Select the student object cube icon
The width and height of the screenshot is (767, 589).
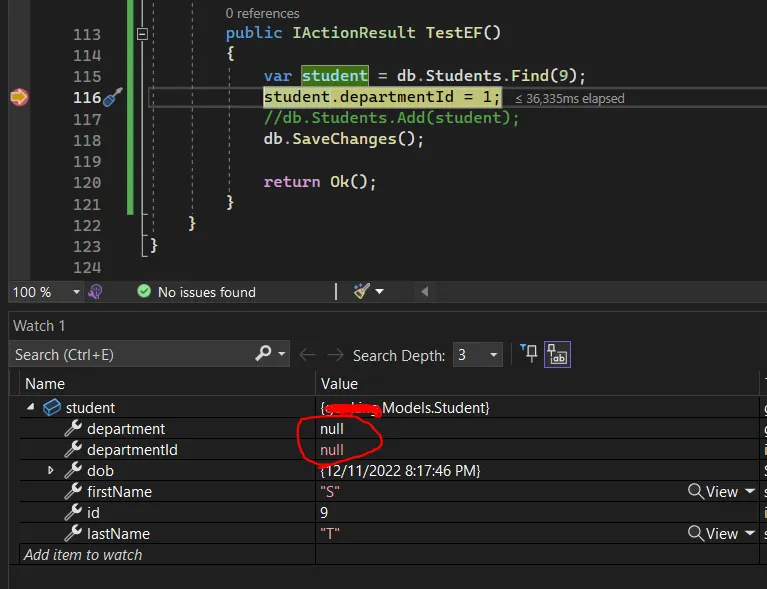coord(52,407)
